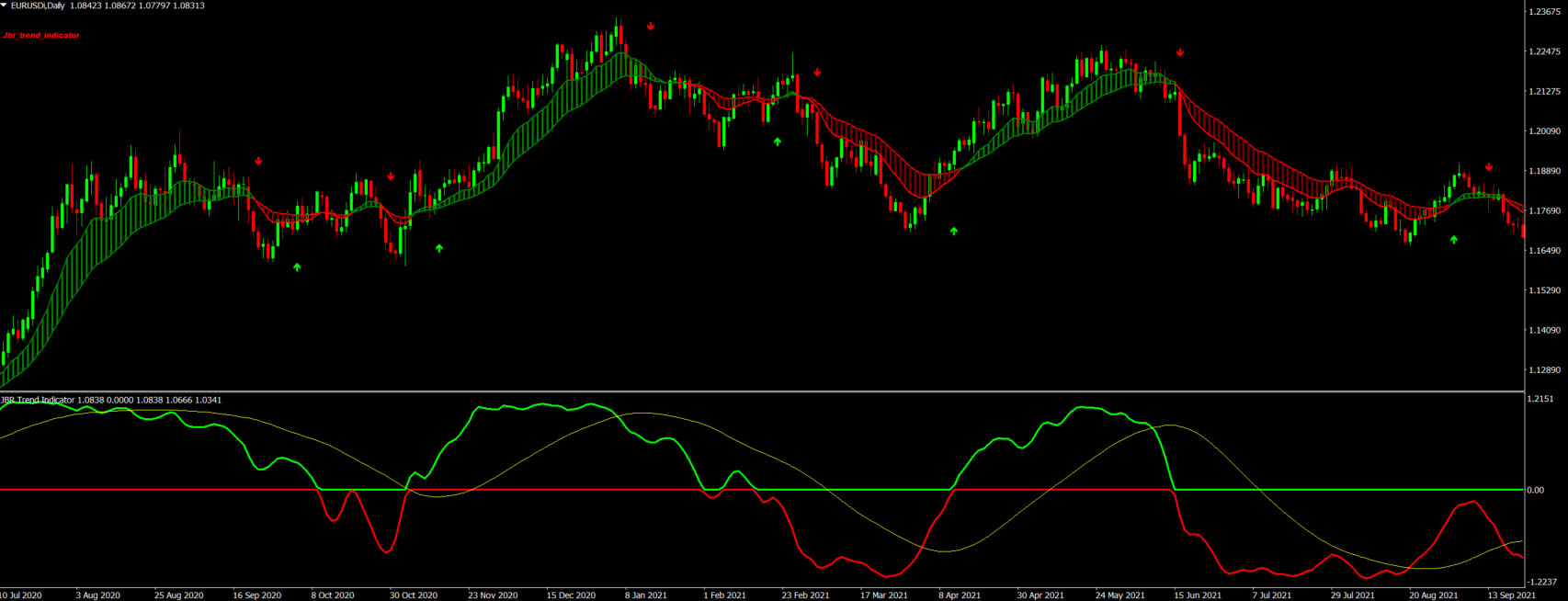Click the 8 Jan 2021 date label
This screenshot has width=1568, height=601.
point(646,595)
